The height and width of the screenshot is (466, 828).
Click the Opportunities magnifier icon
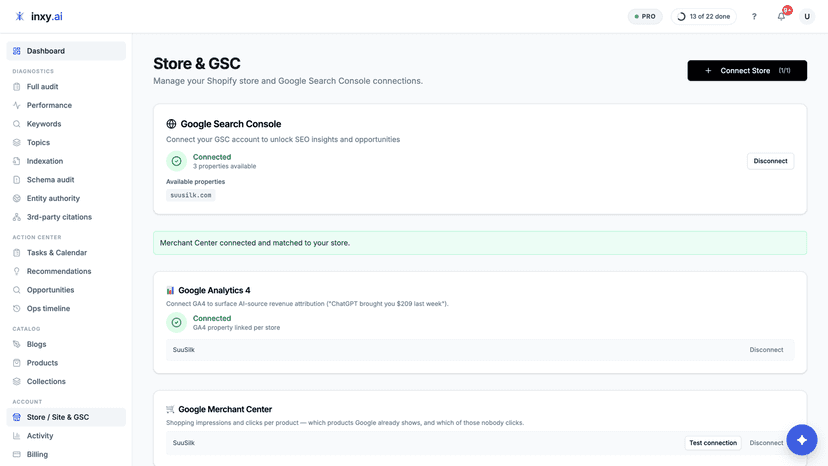(17, 290)
